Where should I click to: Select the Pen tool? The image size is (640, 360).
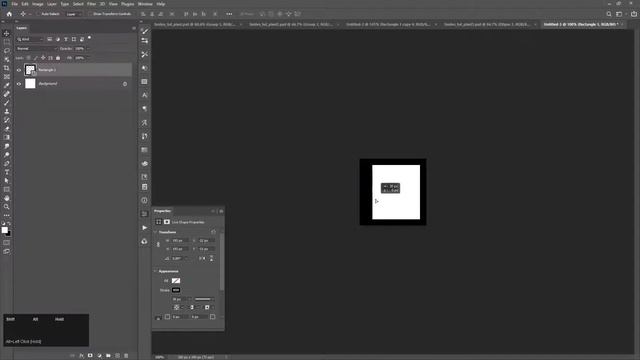tap(7, 163)
